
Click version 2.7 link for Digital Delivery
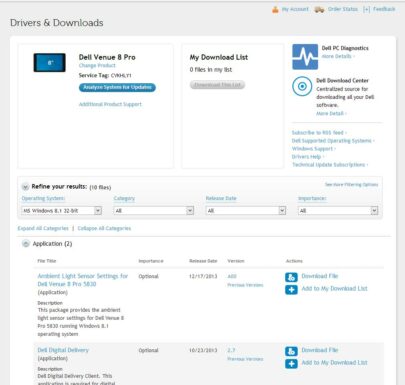(x=231, y=350)
